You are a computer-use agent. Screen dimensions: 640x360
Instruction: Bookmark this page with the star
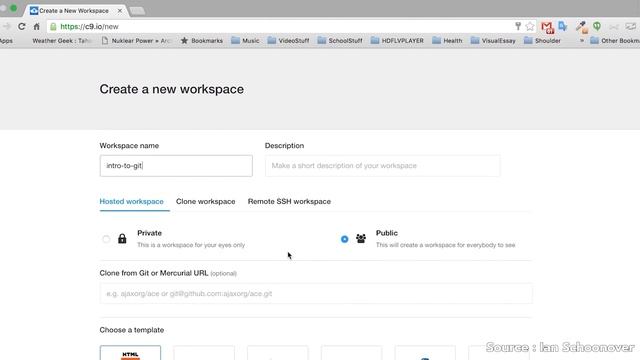[x=530, y=27]
